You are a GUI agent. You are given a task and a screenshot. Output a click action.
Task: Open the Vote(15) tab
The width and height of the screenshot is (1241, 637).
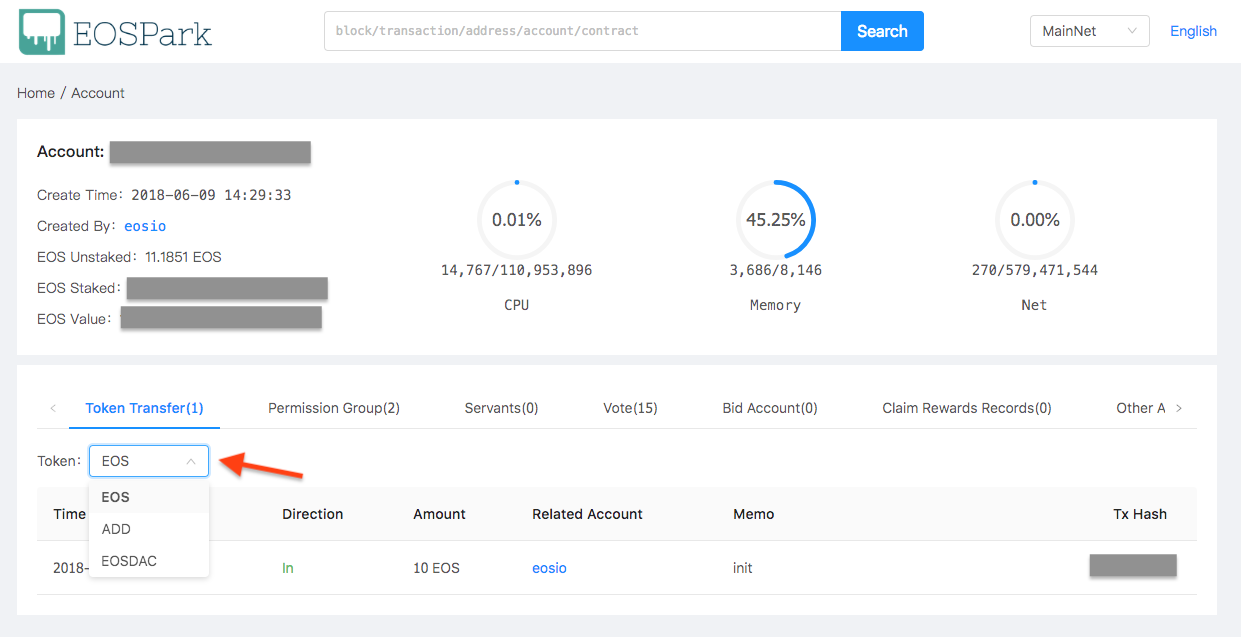click(630, 408)
